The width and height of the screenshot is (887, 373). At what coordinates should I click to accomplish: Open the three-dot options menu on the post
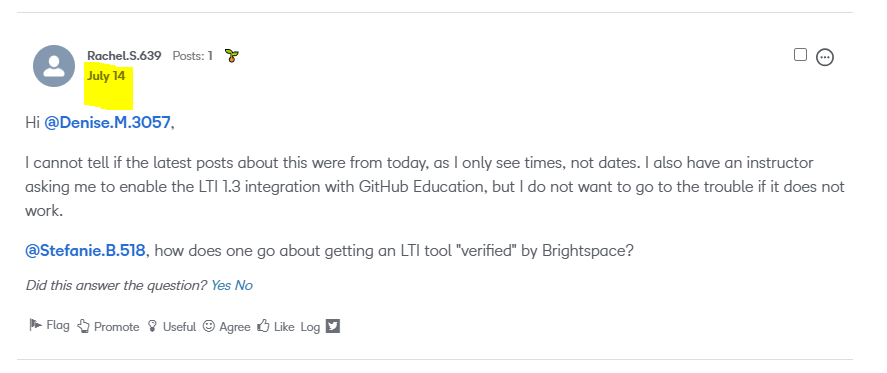(825, 57)
